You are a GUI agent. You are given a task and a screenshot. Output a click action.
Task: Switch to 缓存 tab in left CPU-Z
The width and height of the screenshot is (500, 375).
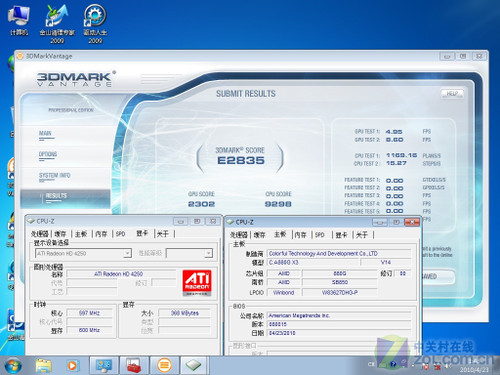point(60,234)
